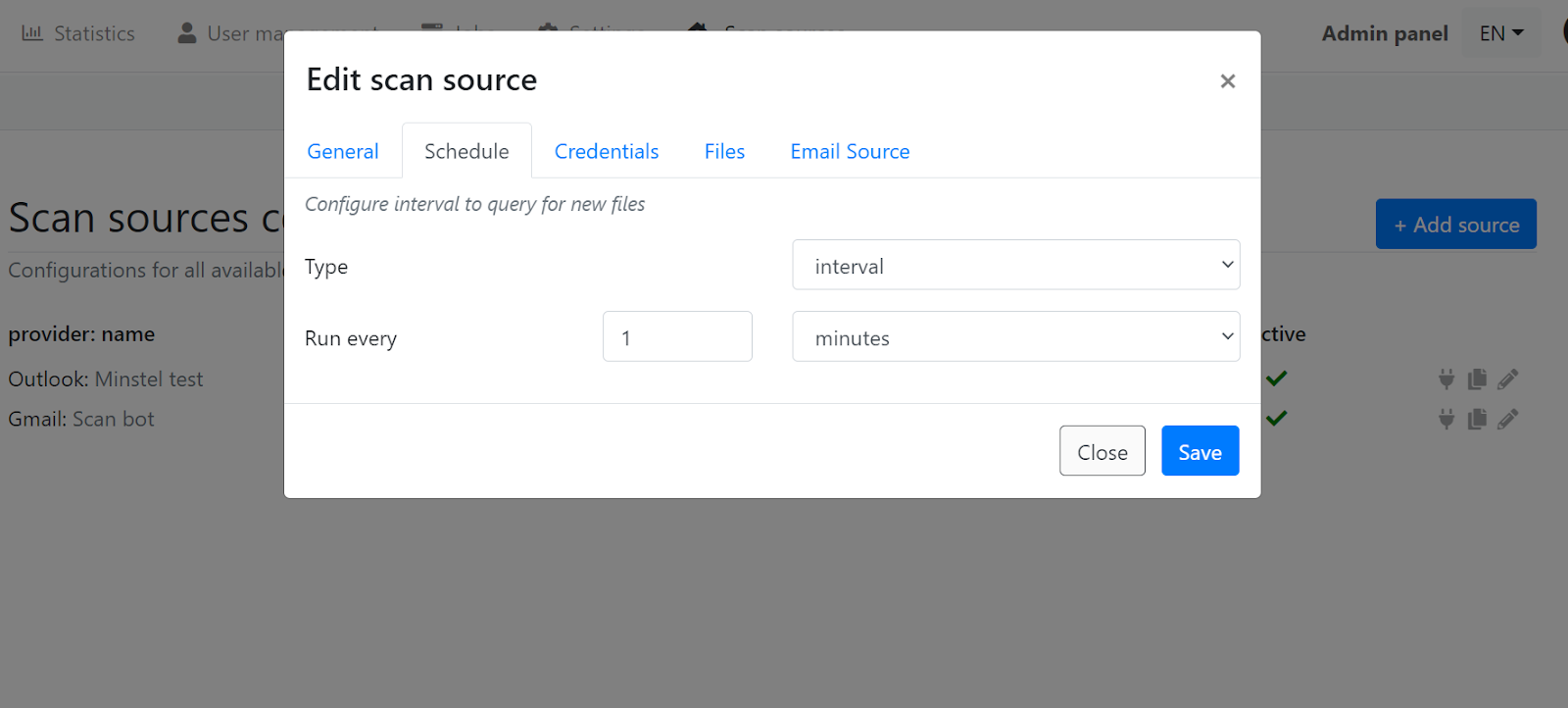Toggle active checkmark for Outlook source
Viewport: 1568px width, 708px height.
[1276, 379]
